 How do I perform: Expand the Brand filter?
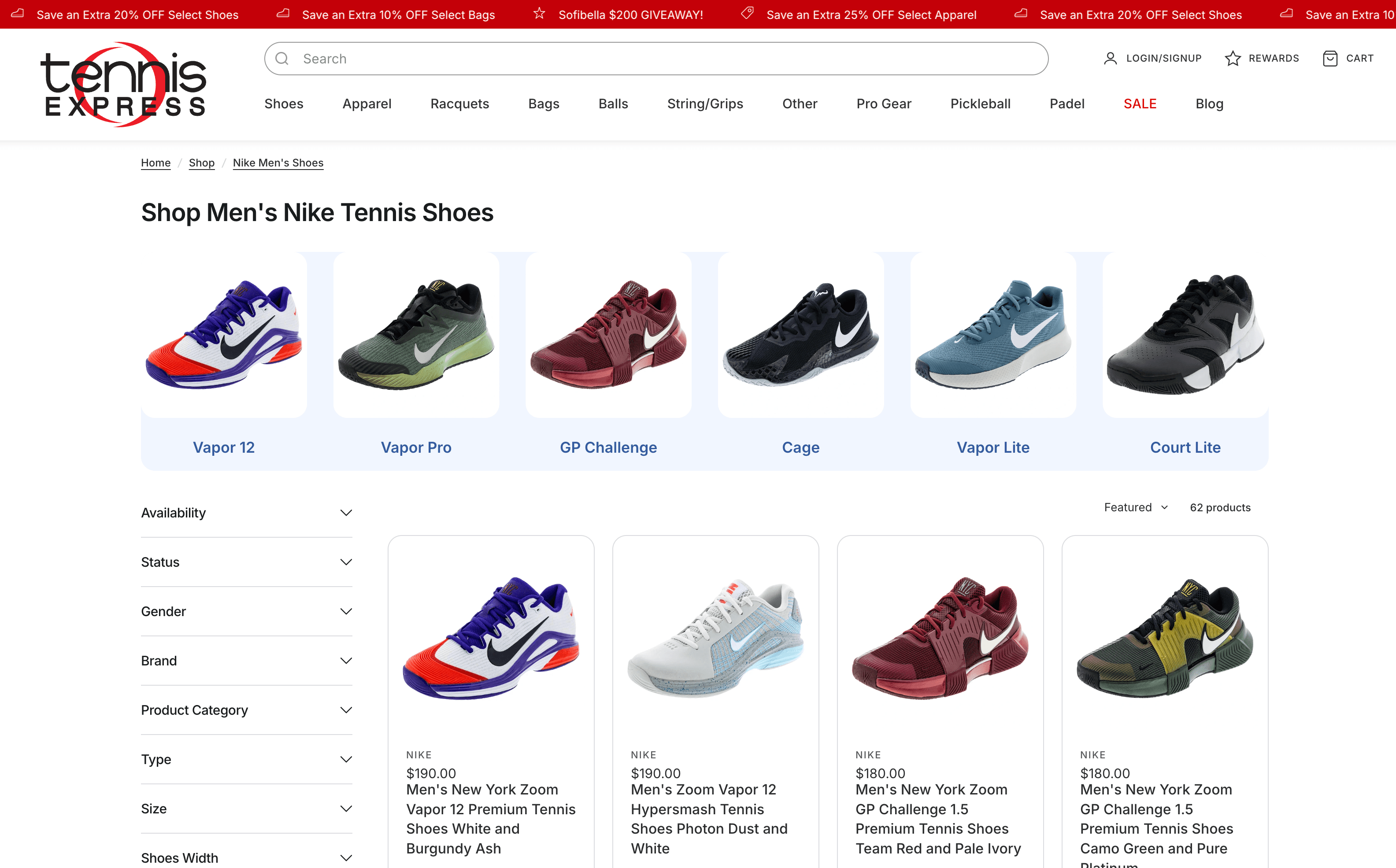(246, 661)
